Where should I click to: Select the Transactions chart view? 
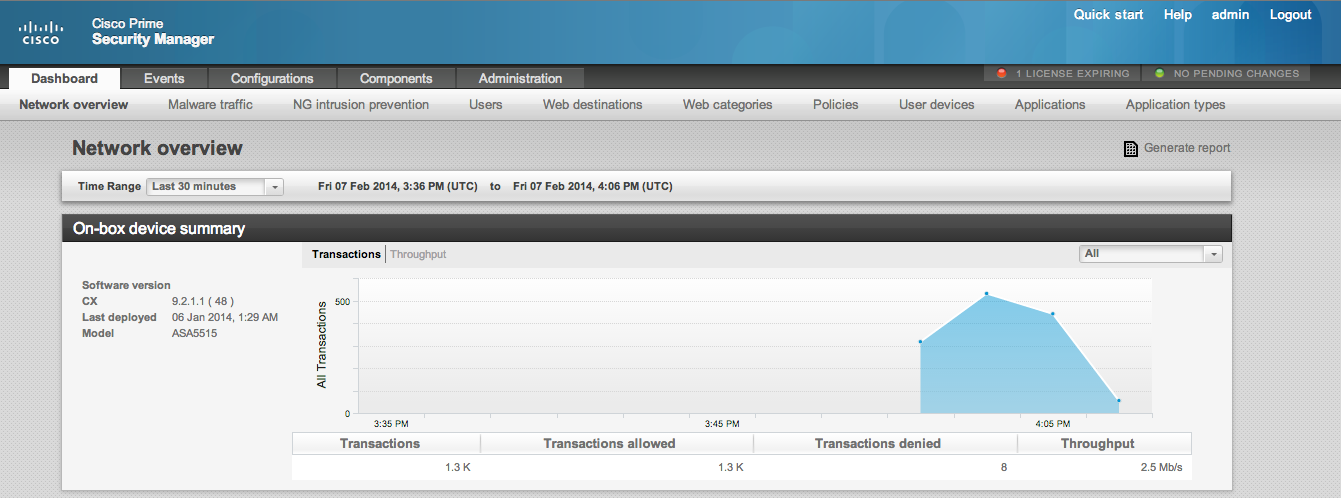(x=346, y=255)
